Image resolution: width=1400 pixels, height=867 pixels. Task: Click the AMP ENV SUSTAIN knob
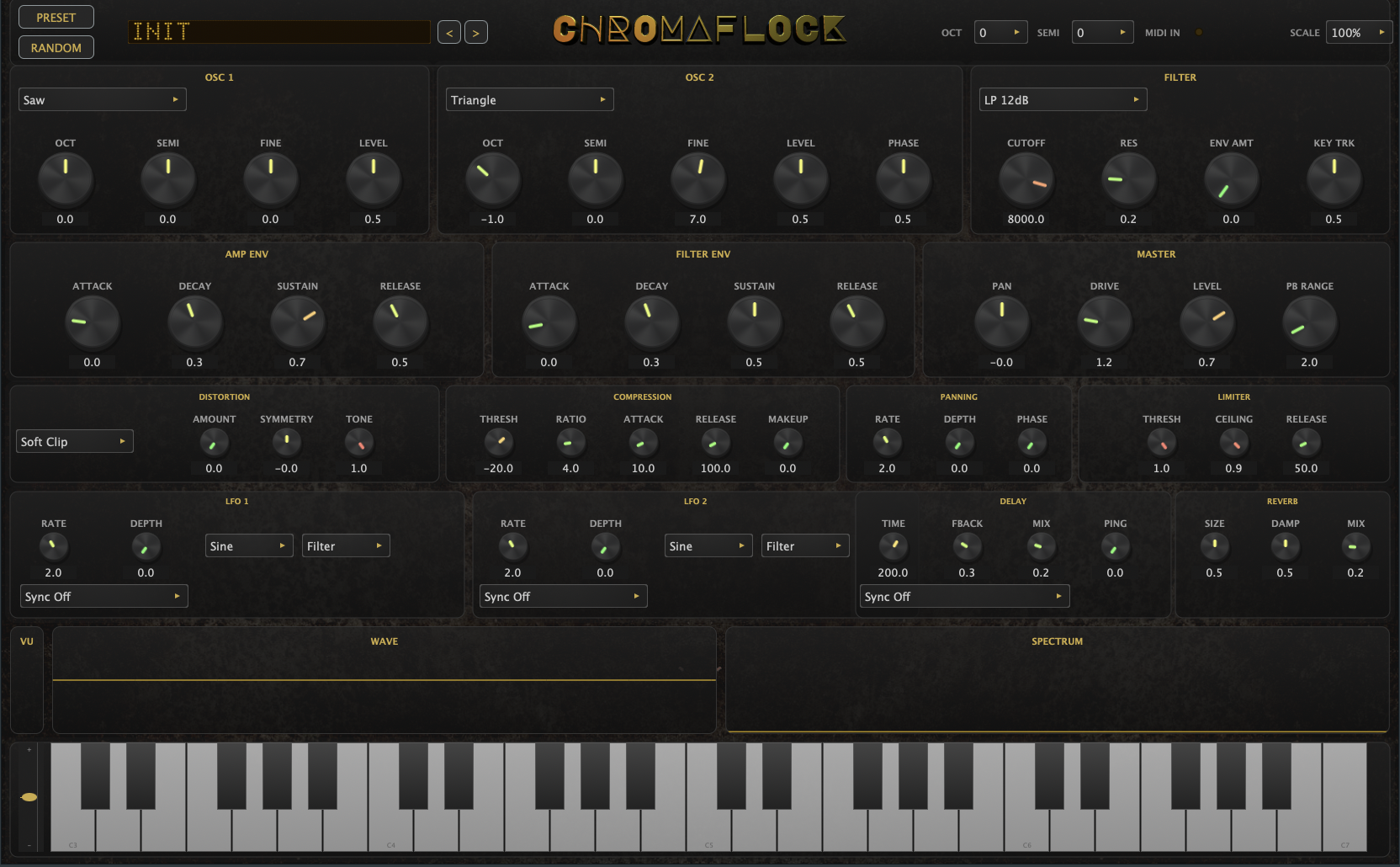click(x=297, y=322)
